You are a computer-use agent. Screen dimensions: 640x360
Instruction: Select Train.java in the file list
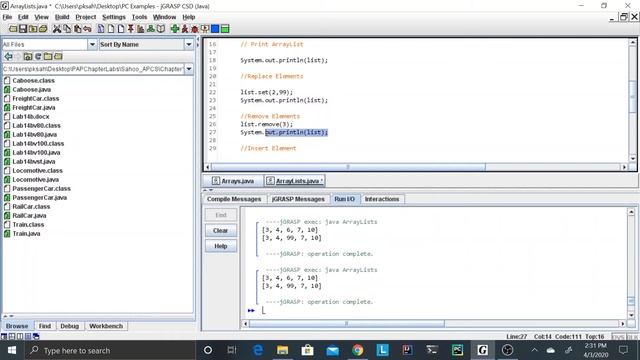pos(26,233)
